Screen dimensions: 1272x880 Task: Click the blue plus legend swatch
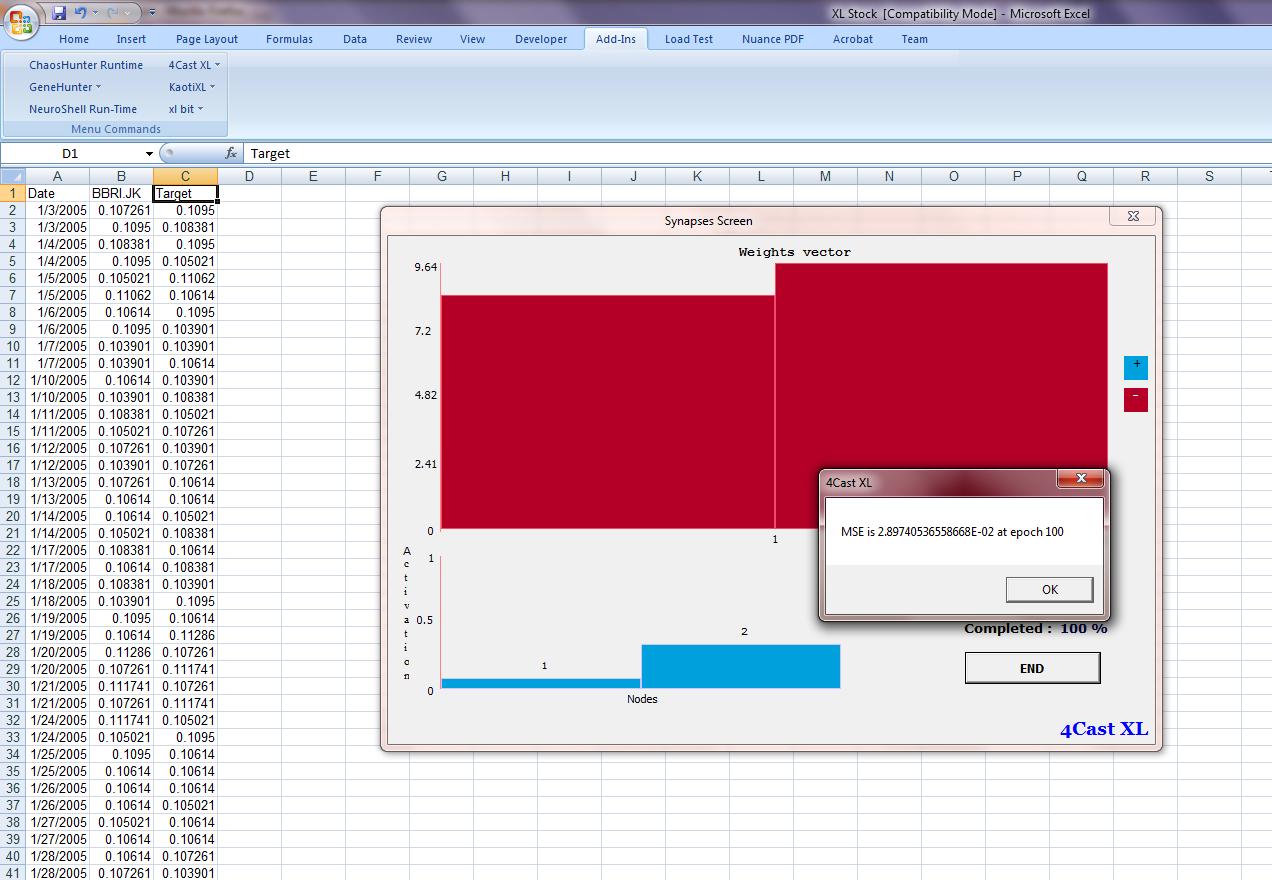(x=1135, y=367)
